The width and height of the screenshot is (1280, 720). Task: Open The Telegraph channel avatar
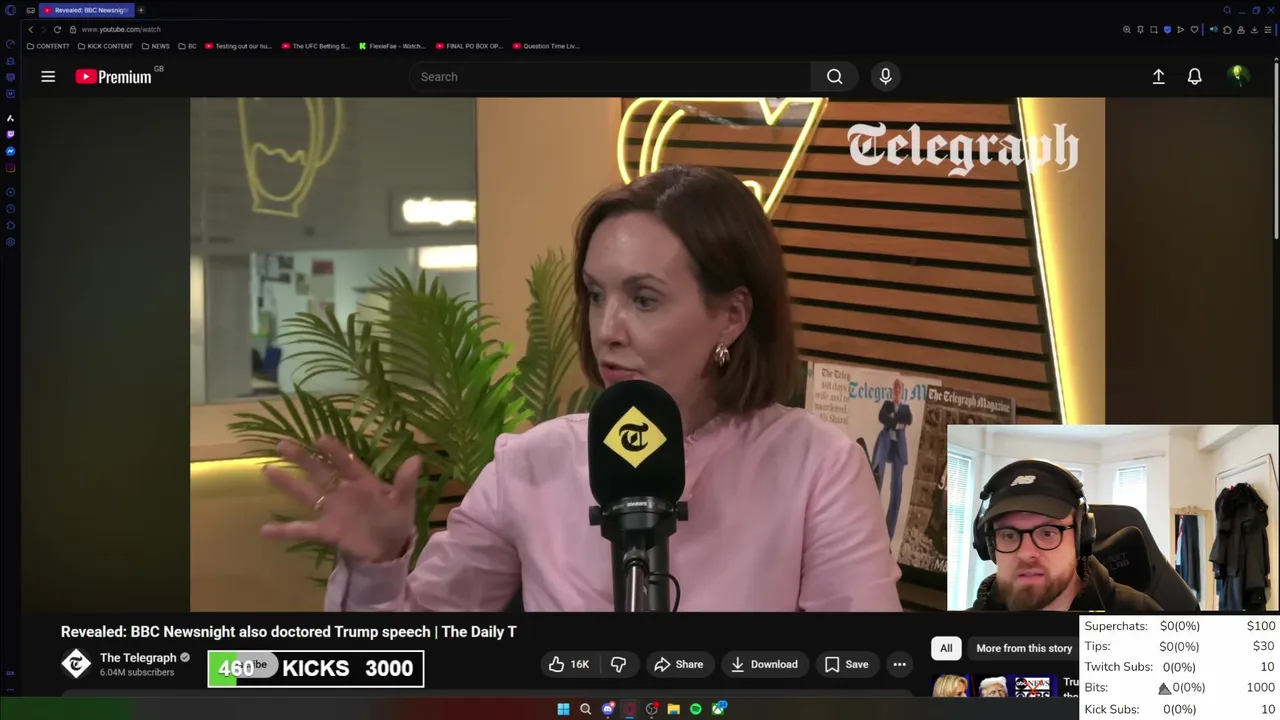76,664
